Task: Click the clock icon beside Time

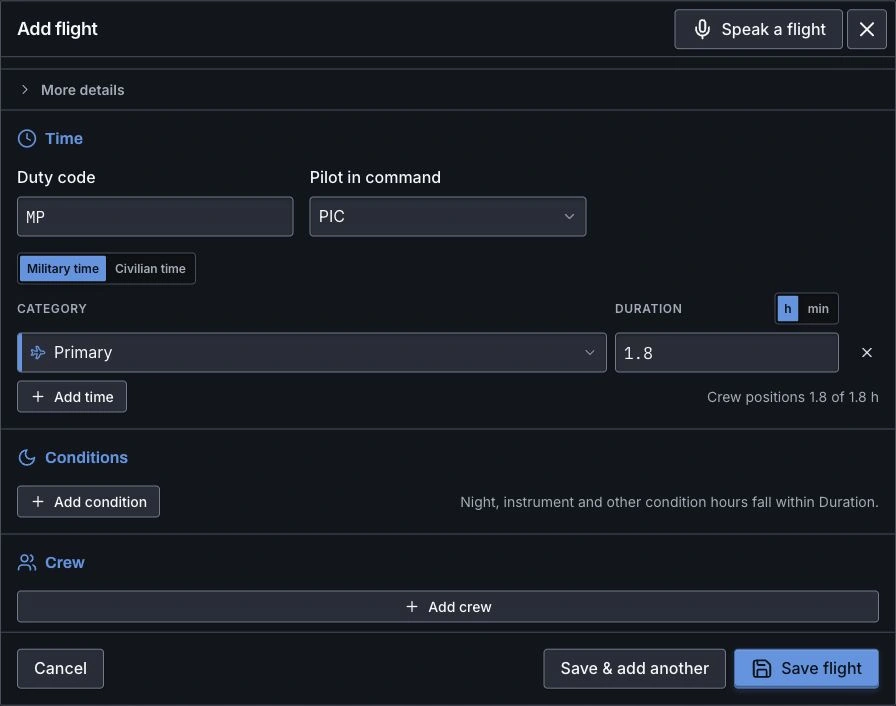Action: [27, 138]
